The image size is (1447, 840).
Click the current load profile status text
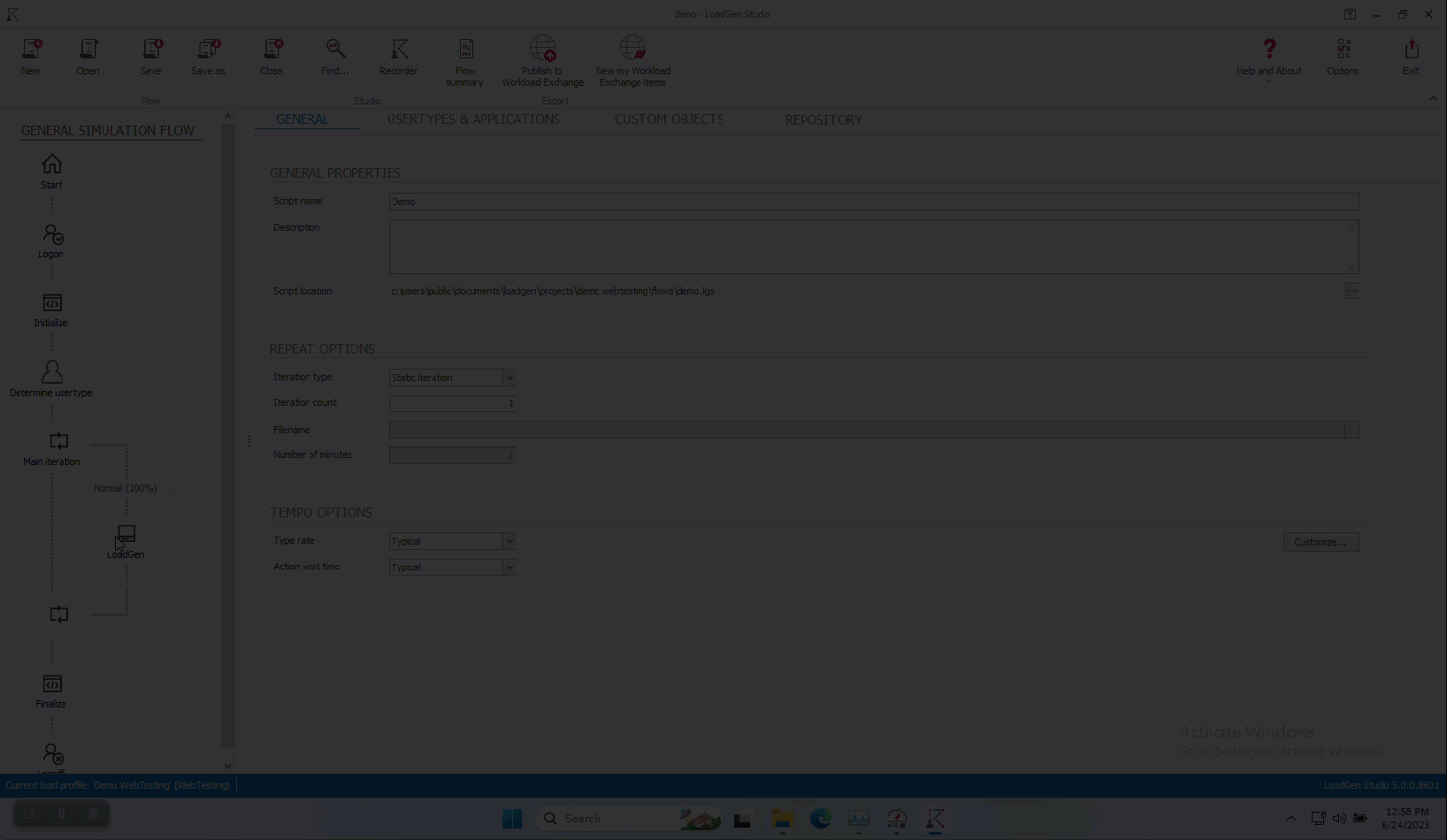pos(118,785)
